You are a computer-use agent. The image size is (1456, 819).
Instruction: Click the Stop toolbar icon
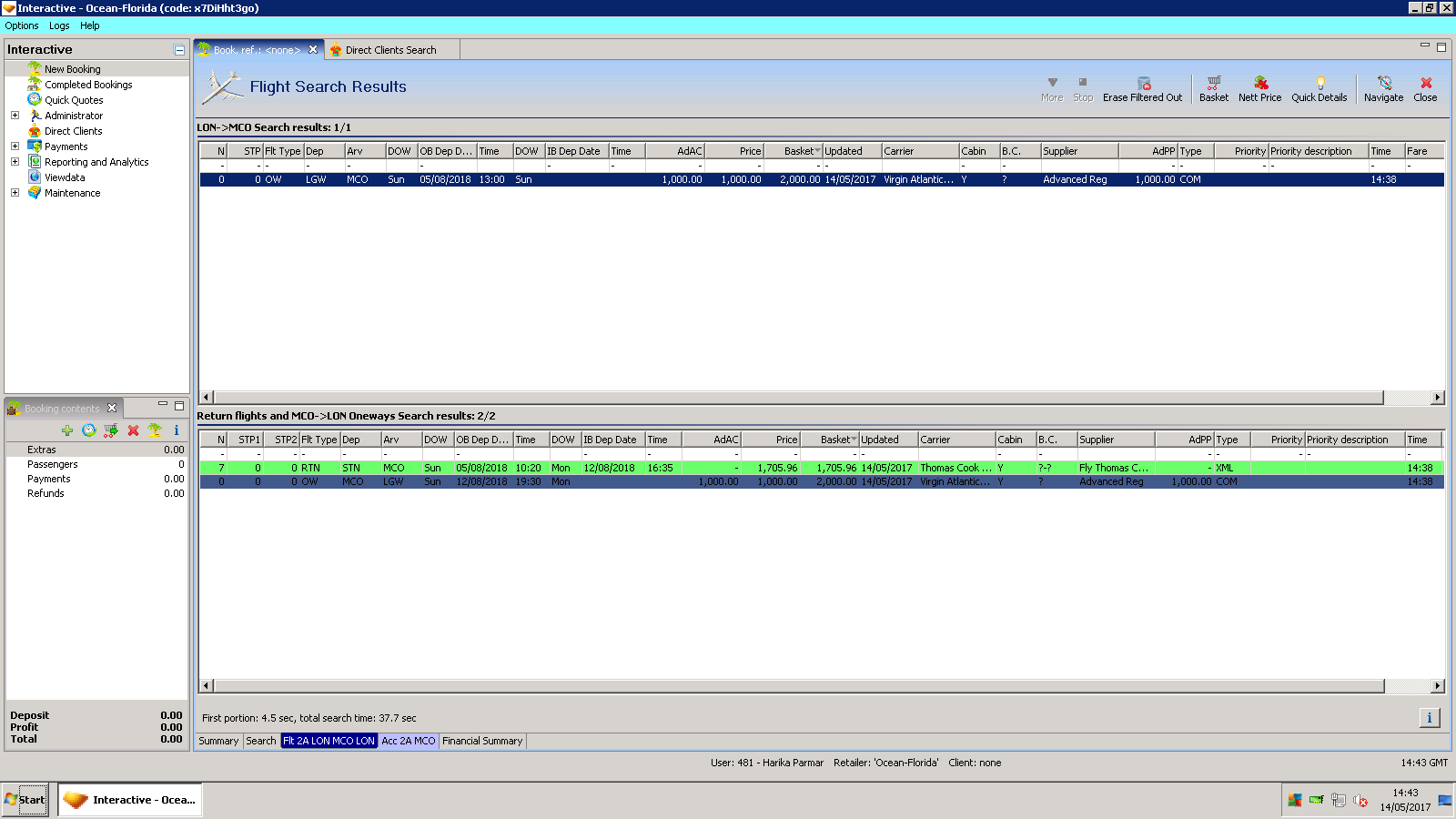pyautogui.click(x=1083, y=88)
